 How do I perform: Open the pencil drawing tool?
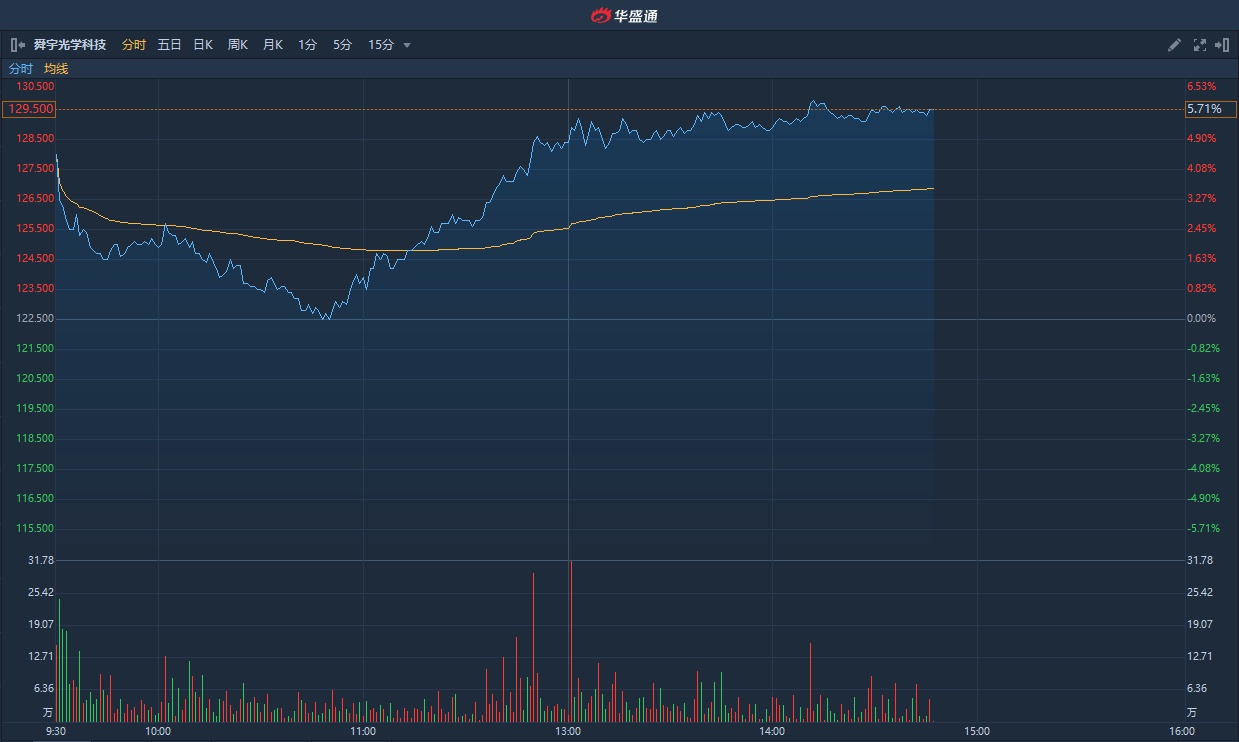(1175, 45)
